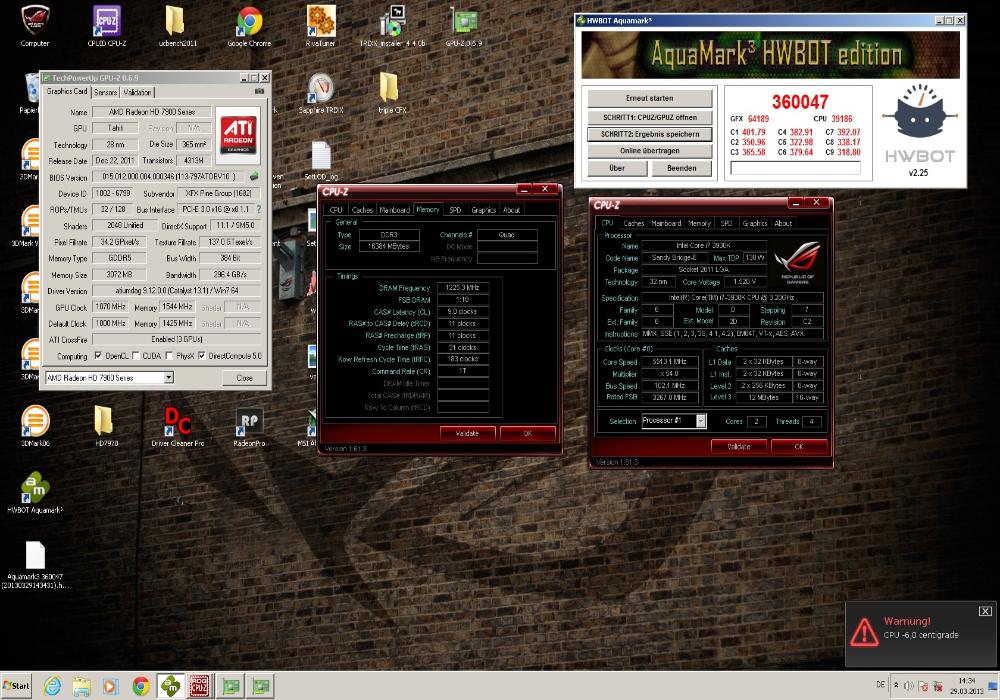The image size is (1000, 700).
Task: Click the BIOS save chip icon in GPU-Z
Action: [x=254, y=176]
